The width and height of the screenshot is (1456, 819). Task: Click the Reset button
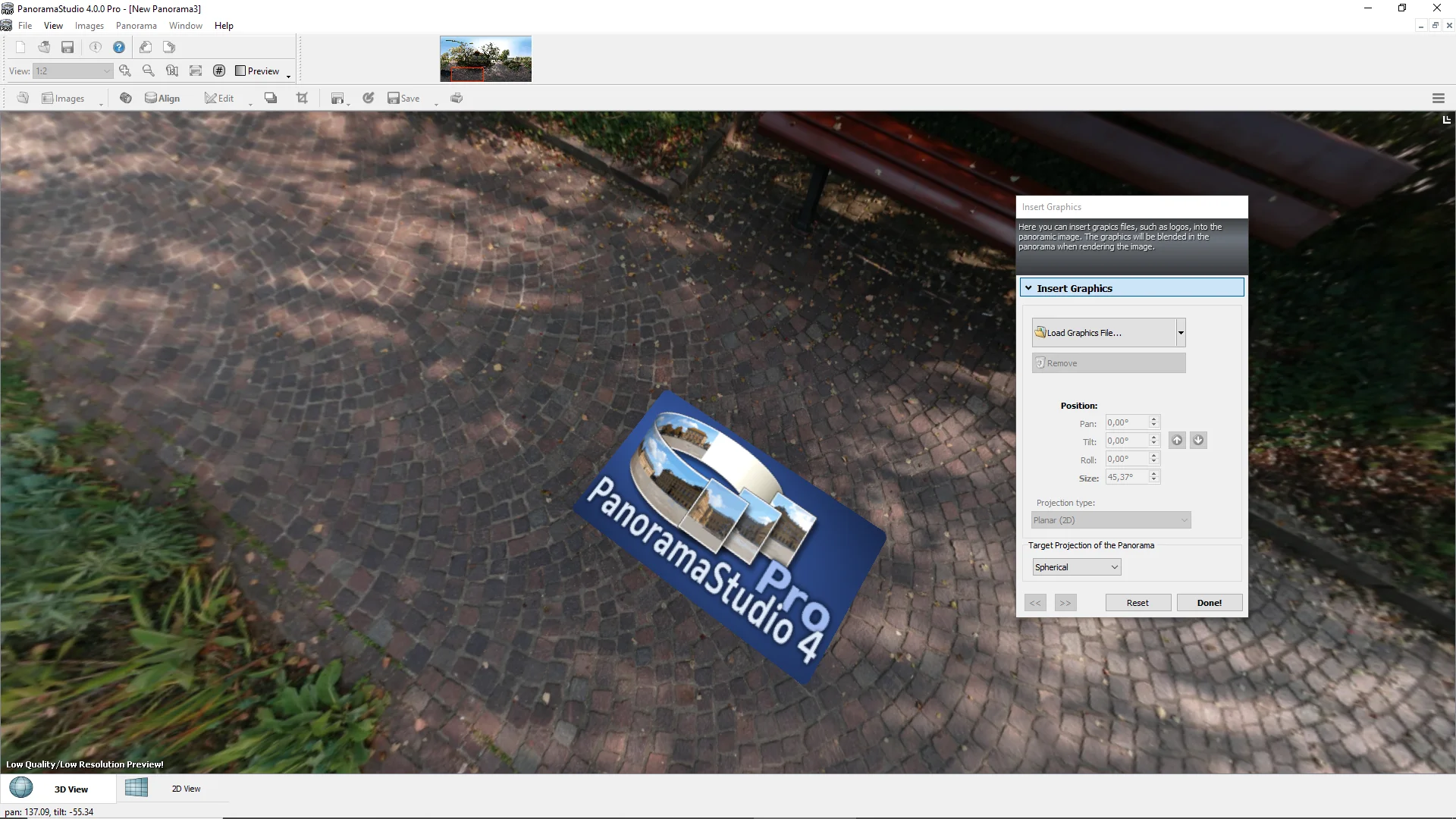click(1137, 602)
